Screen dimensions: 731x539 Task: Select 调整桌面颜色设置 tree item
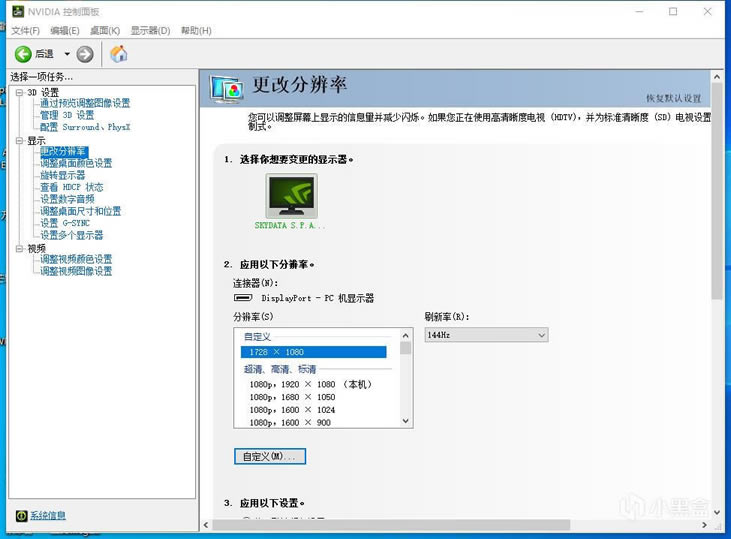pos(76,163)
